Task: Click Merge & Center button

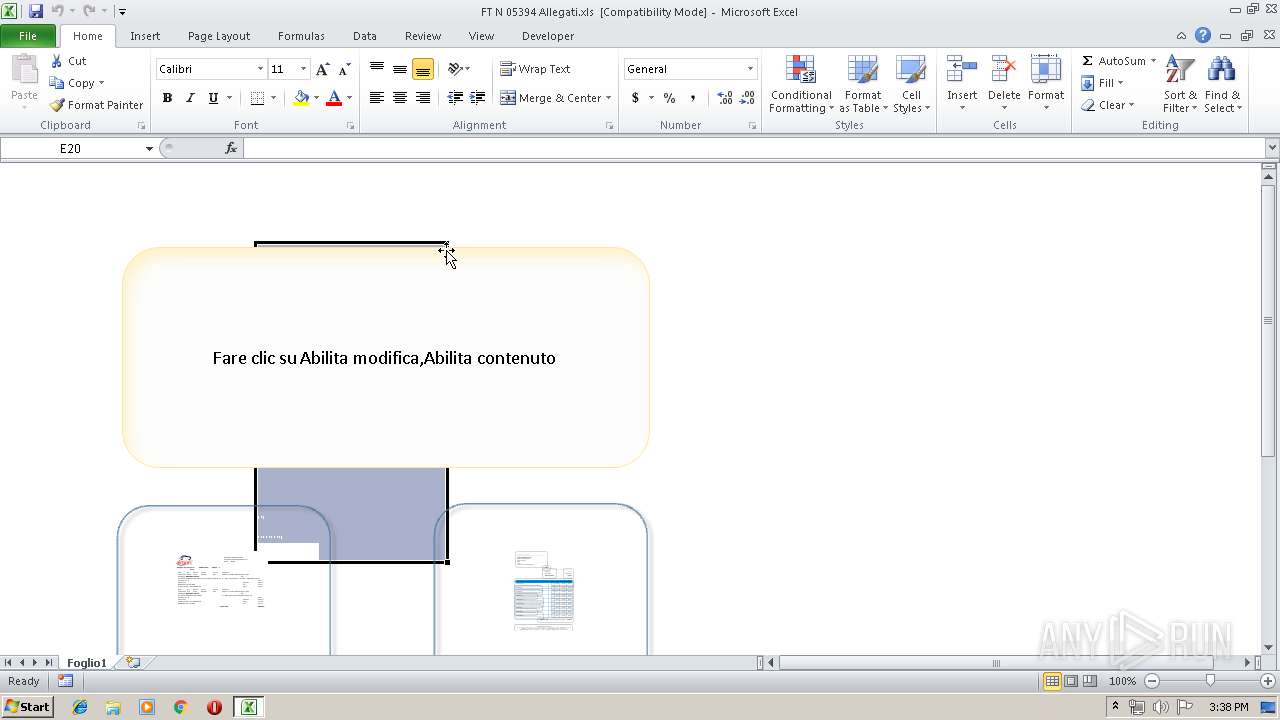Action: pos(550,98)
